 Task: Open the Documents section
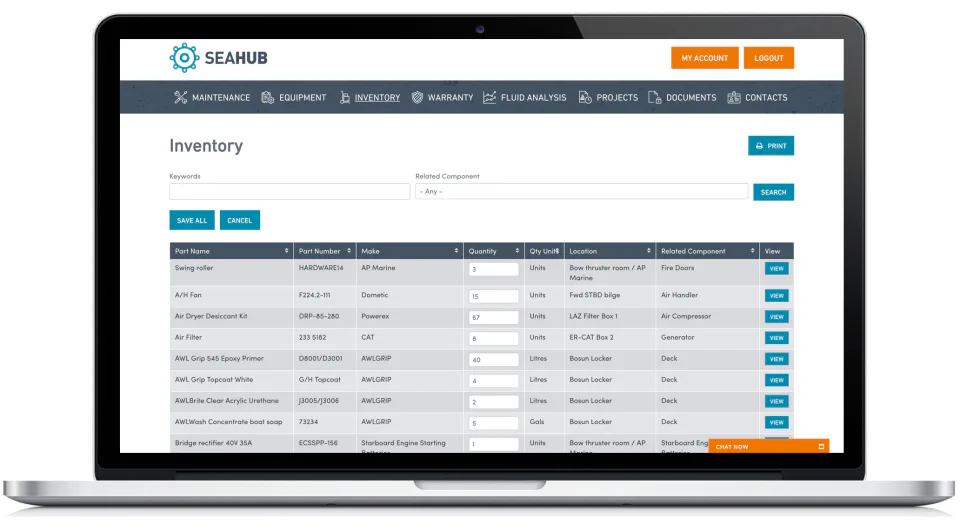(x=691, y=97)
